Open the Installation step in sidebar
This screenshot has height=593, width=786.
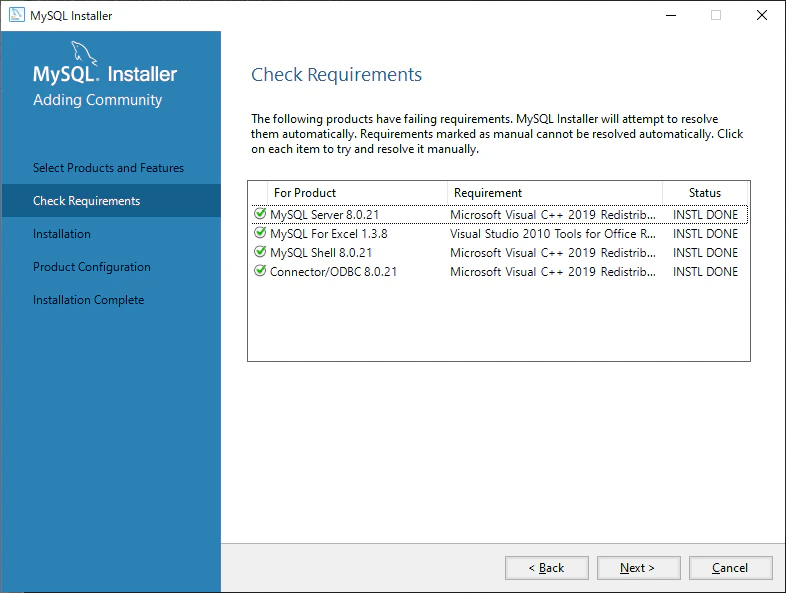coord(62,234)
